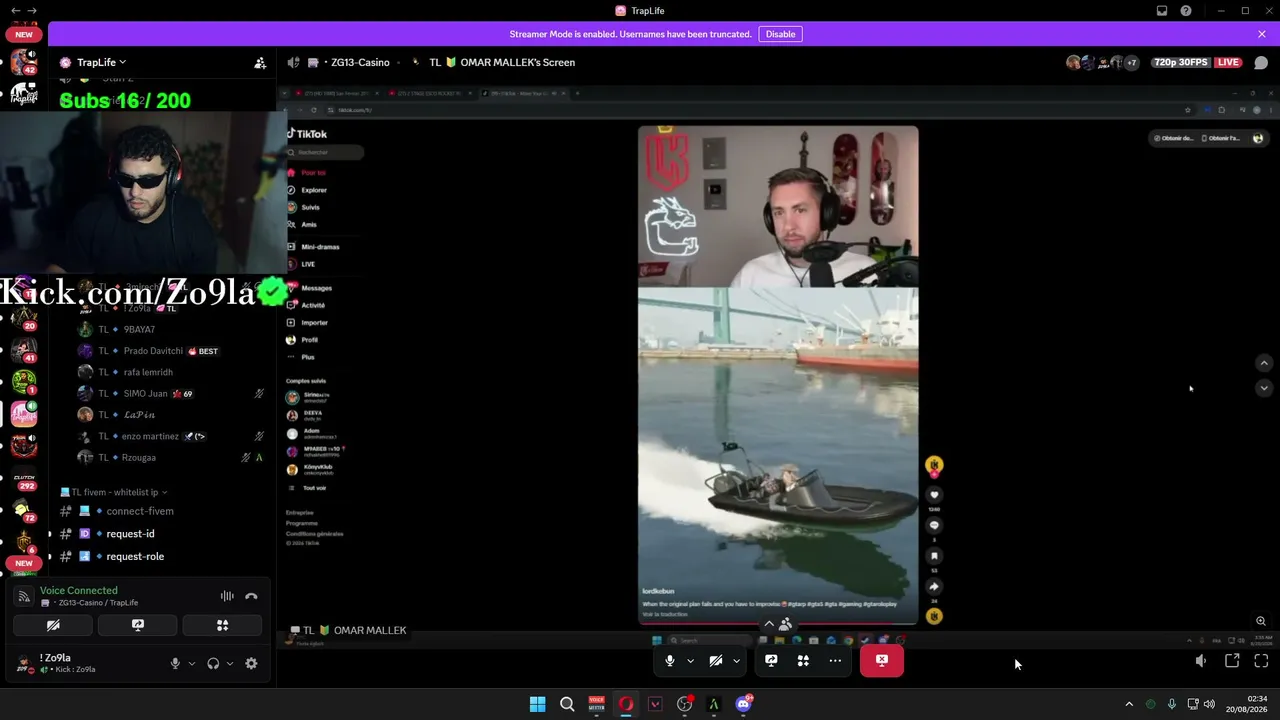Go back with the title bar arrow
Viewport: 1280px width, 720px height.
[x=16, y=10]
